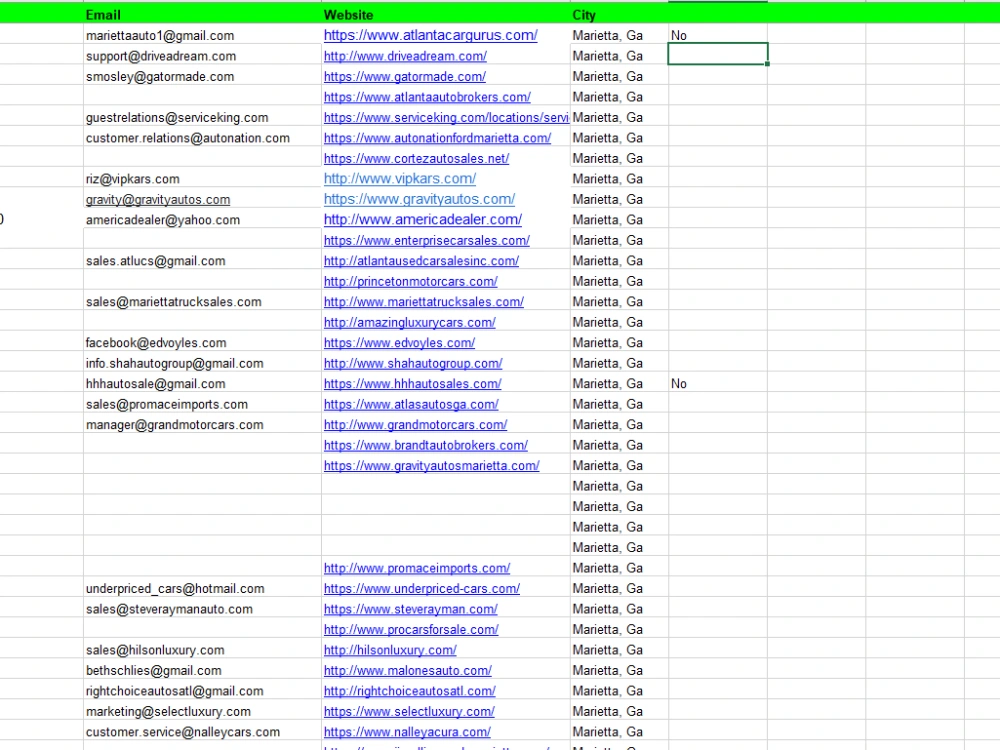Viewport: 1000px width, 750px height.
Task: Open the atlantaautobrokers.com link
Action: click(x=427, y=97)
